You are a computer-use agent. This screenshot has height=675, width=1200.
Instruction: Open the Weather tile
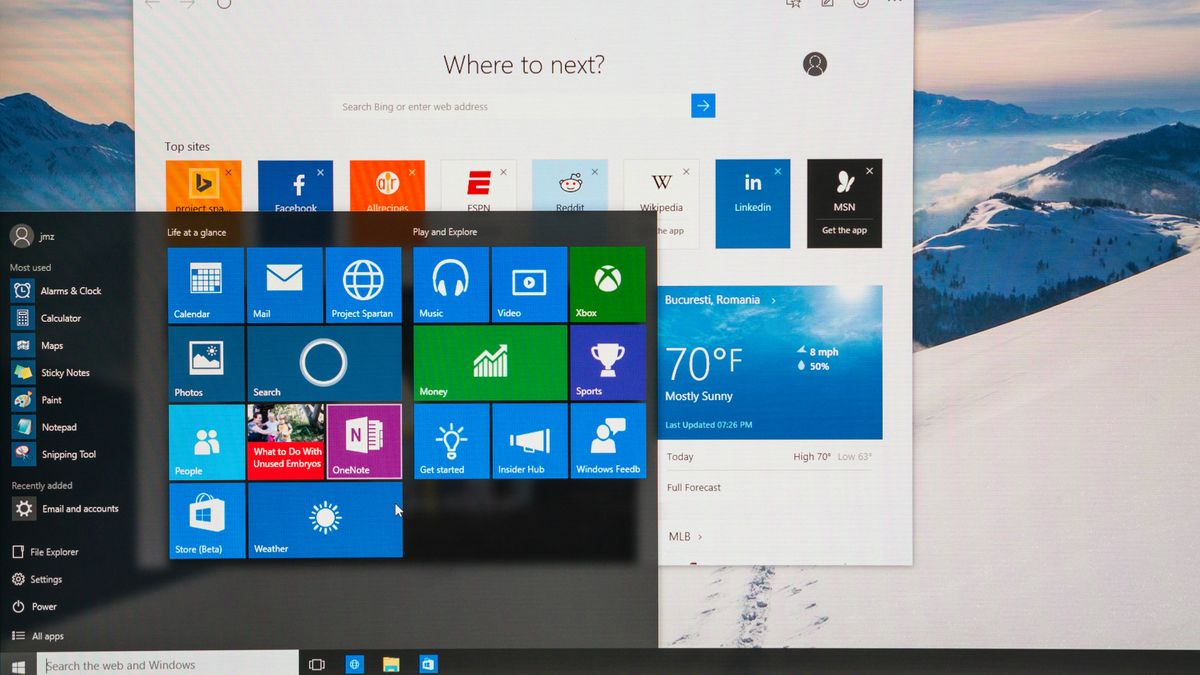(x=324, y=520)
